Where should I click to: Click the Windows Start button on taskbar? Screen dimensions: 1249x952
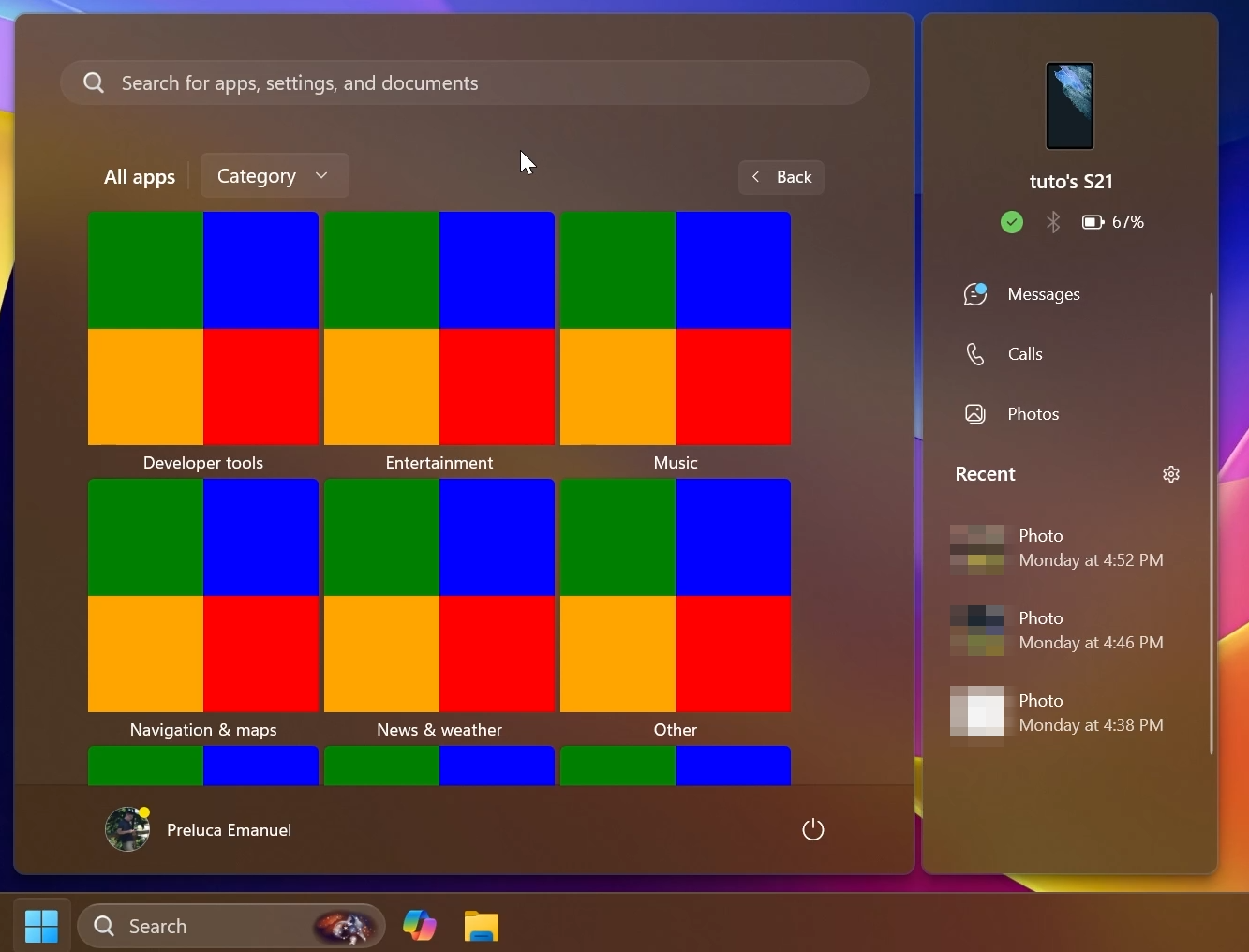click(41, 927)
